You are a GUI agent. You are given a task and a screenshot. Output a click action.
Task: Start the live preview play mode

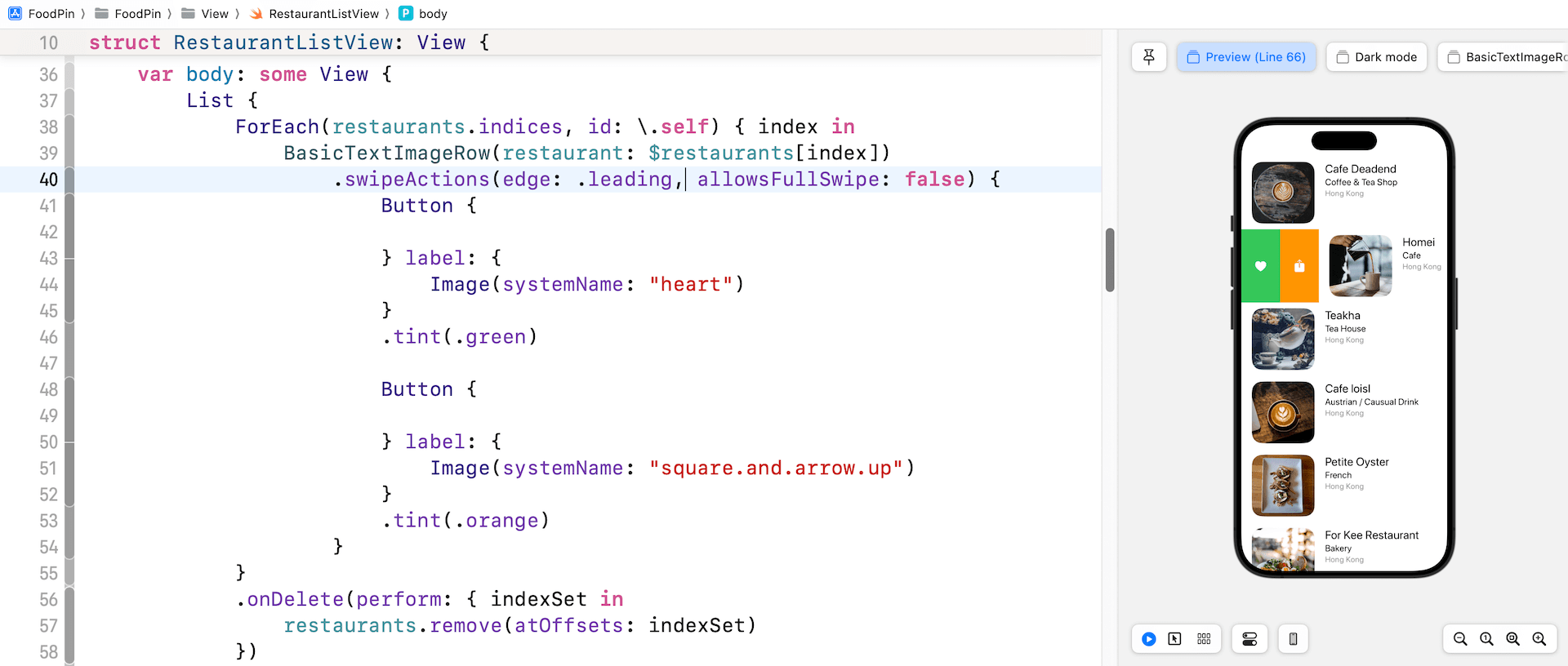click(x=1149, y=639)
